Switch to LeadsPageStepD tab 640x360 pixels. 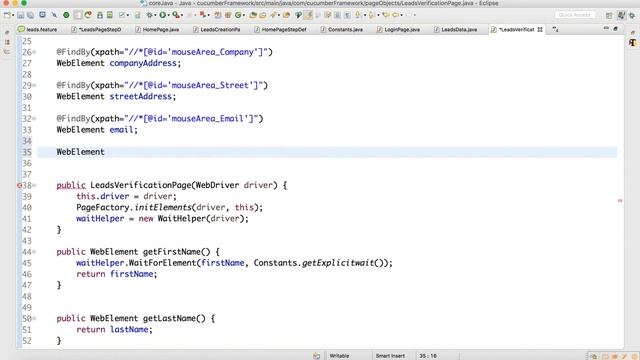(96, 29)
